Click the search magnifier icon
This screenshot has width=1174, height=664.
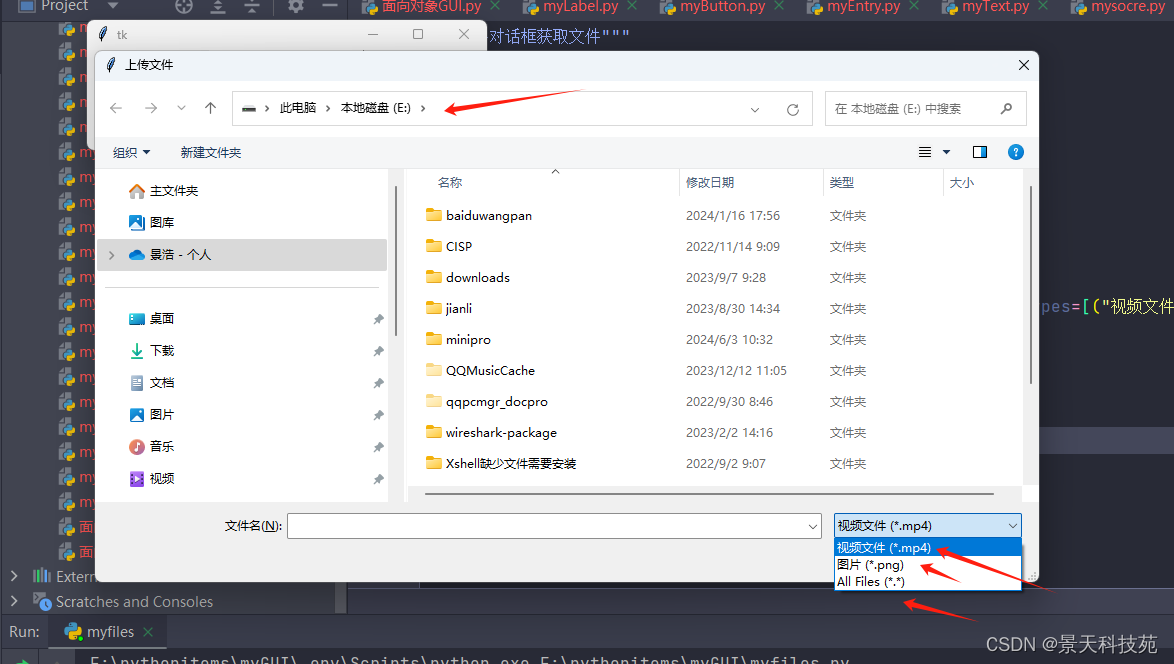pos(1006,109)
